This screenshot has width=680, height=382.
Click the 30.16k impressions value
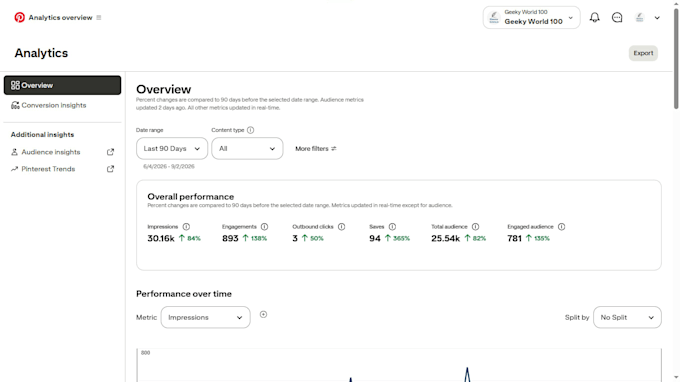pos(161,238)
